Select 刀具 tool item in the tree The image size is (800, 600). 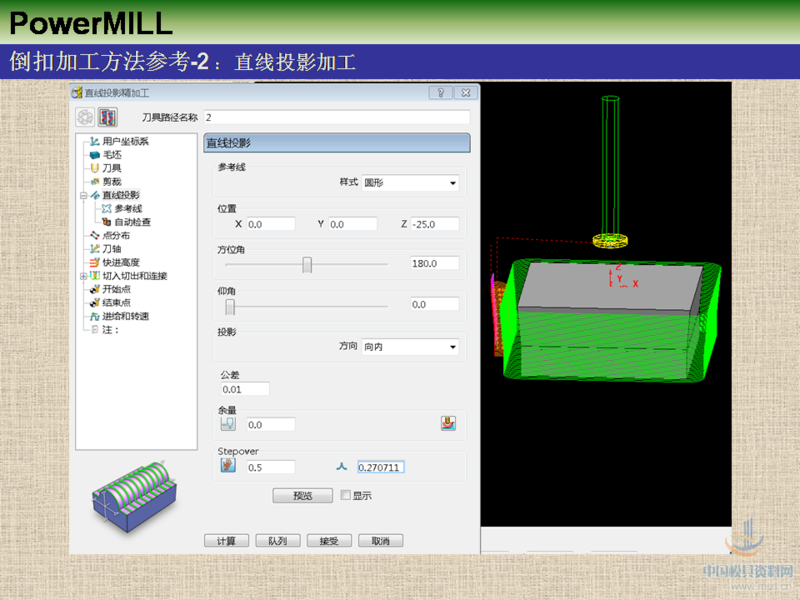coord(111,168)
